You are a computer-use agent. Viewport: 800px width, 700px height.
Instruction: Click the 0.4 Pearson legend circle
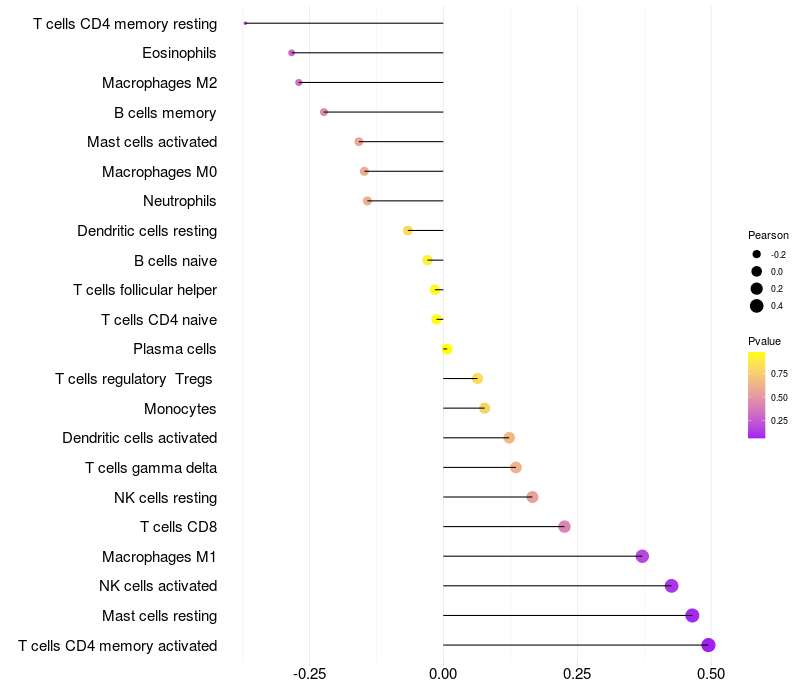(x=757, y=306)
